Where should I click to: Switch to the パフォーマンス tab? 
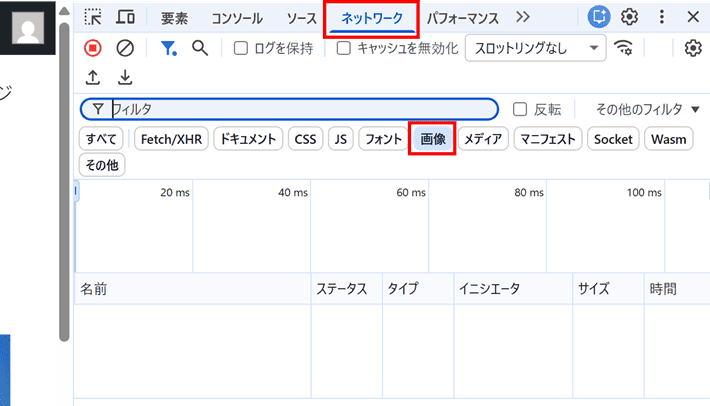[462, 18]
